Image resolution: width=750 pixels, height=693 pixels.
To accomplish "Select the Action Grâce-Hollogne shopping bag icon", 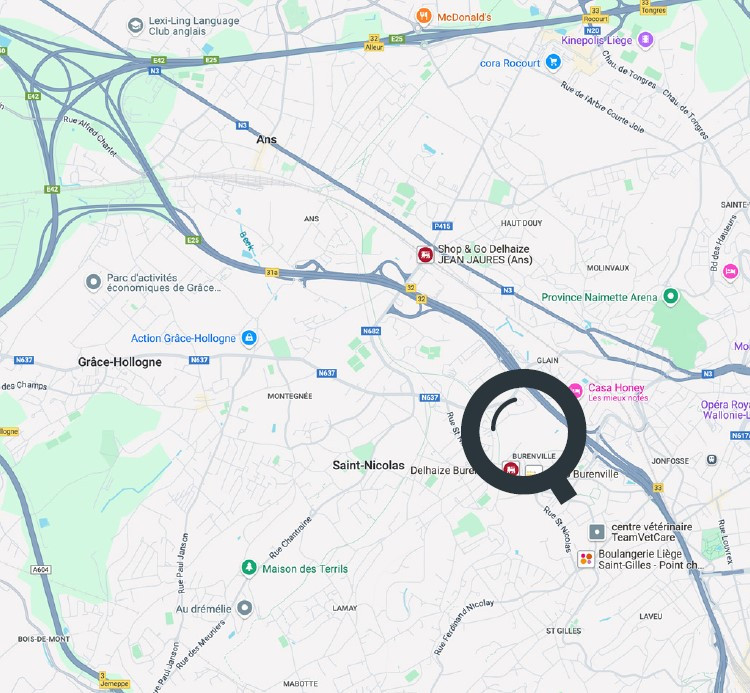I will pos(248,338).
